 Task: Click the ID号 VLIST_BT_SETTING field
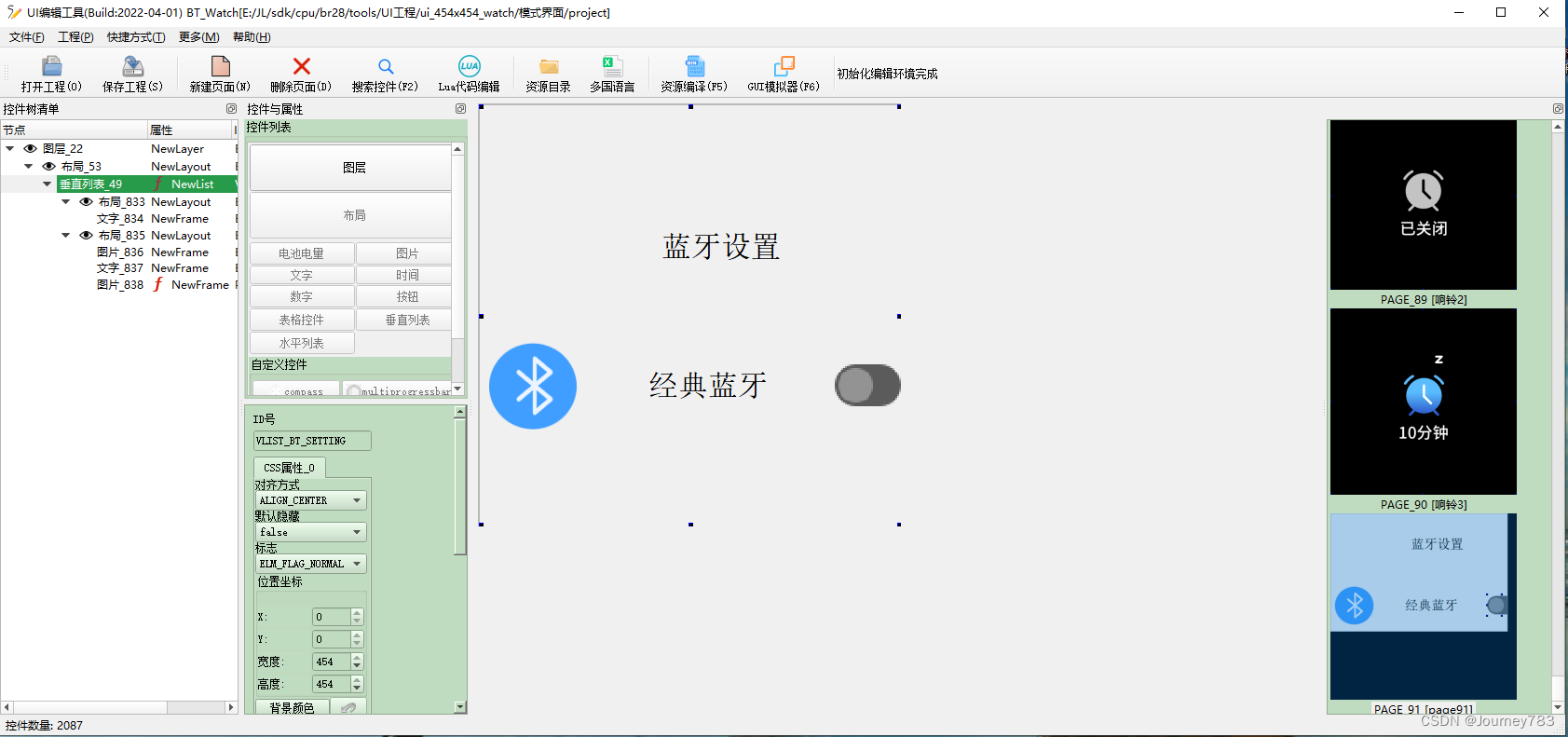coord(312,441)
